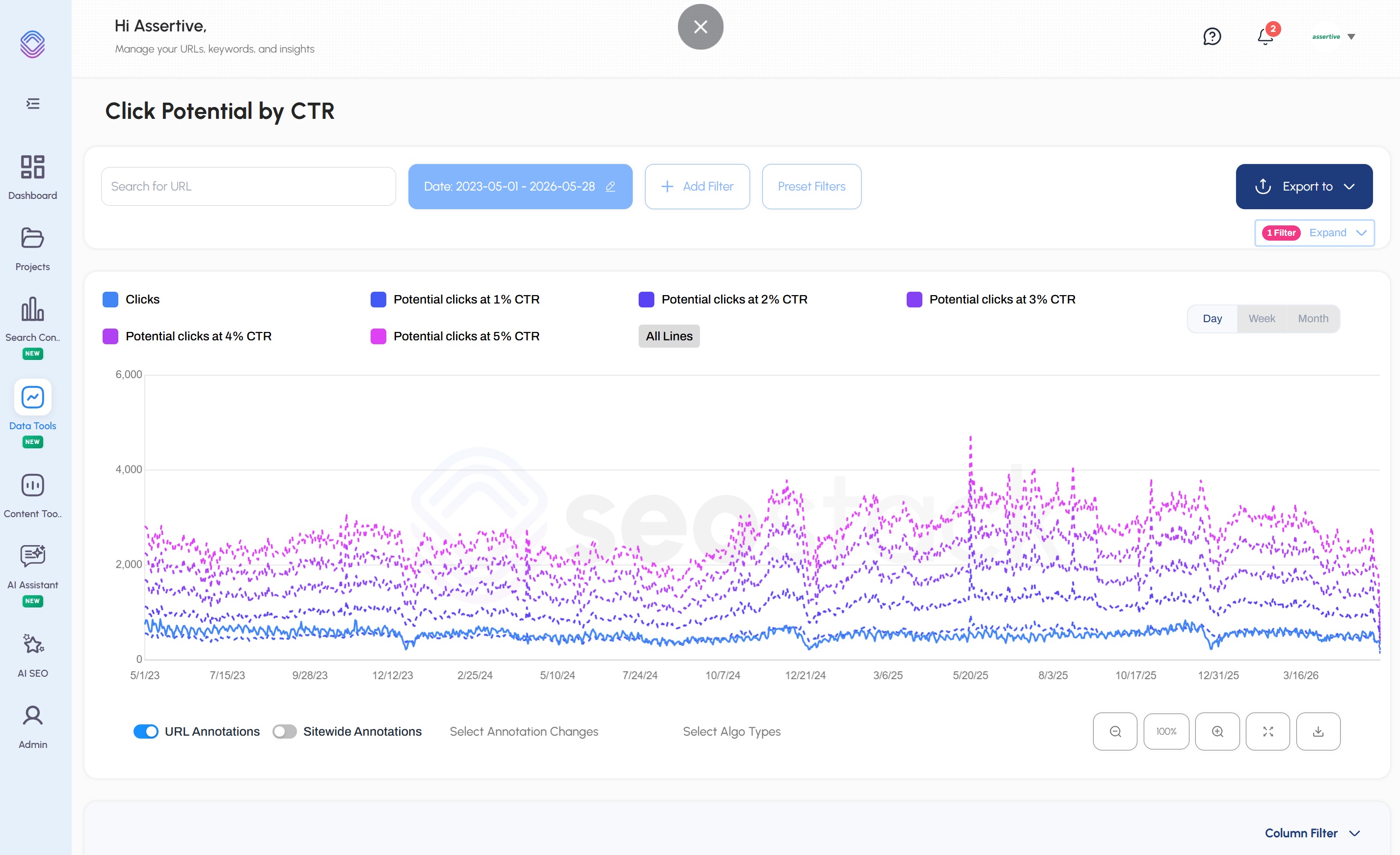Toggle Potential clicks at 1% CTR line
The image size is (1400, 855).
click(x=455, y=300)
